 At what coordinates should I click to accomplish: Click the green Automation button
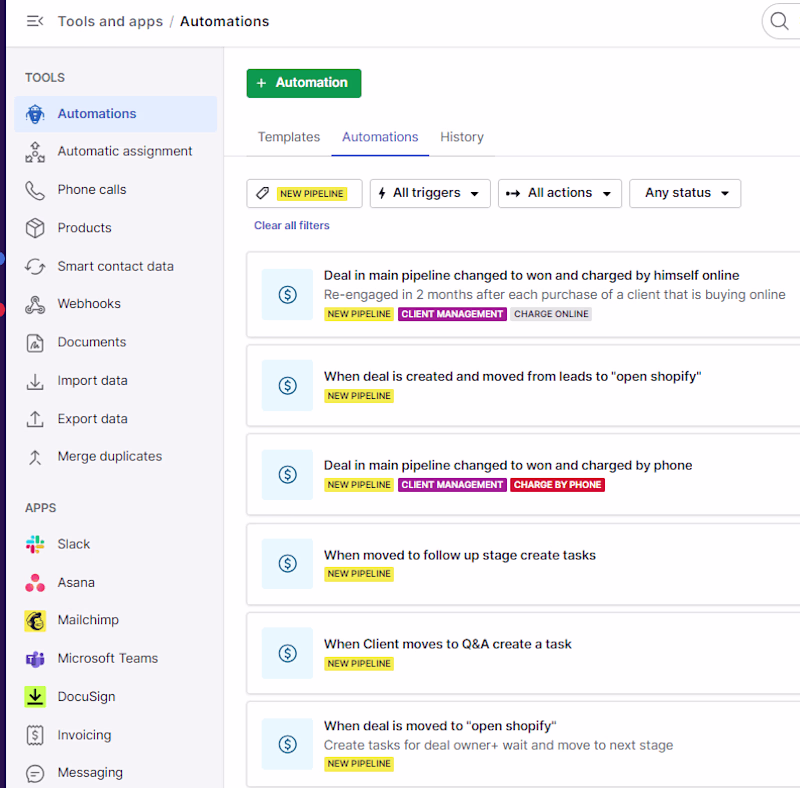click(304, 83)
